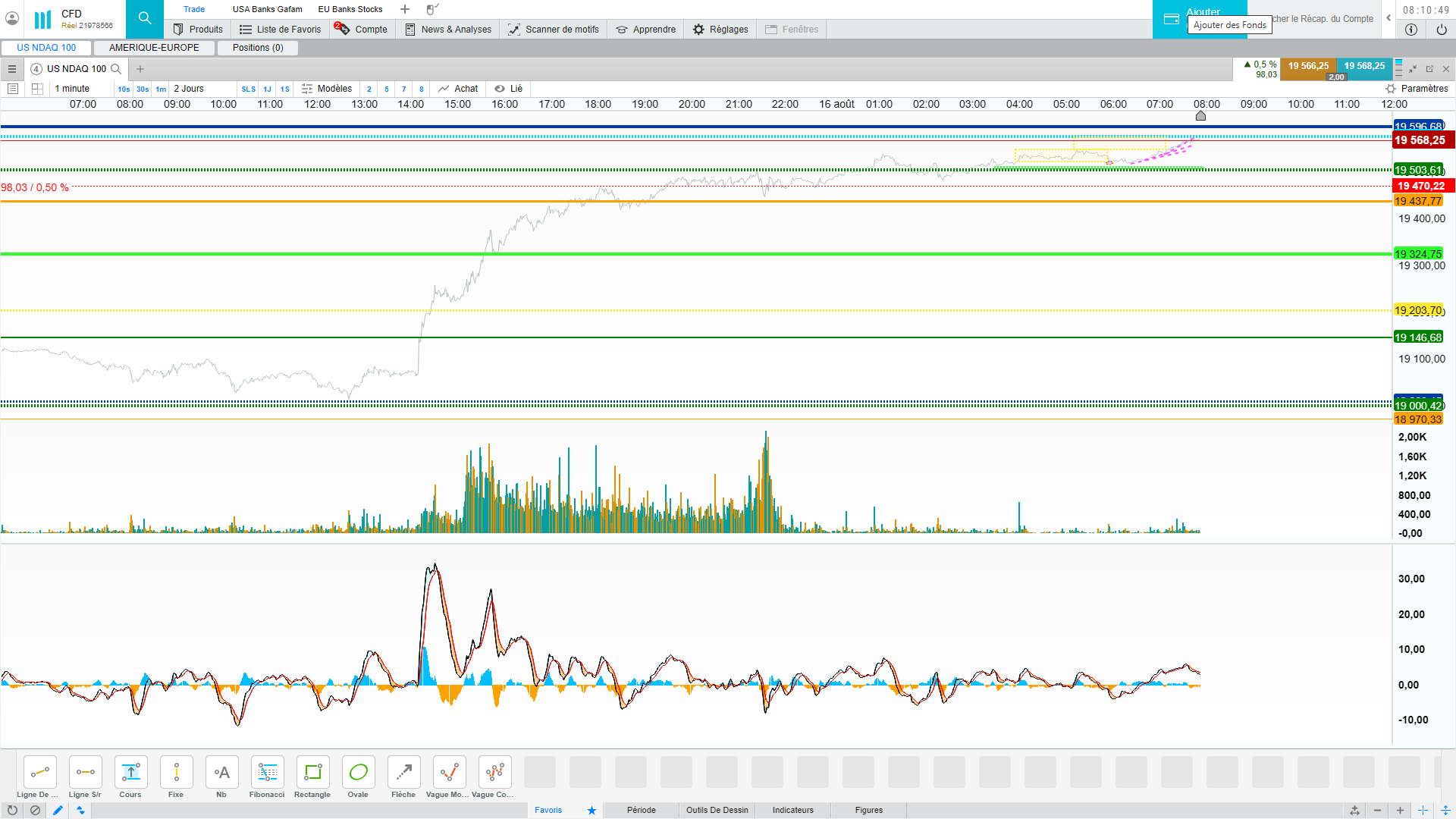Click the green 19 324,75 price level label

1417,254
